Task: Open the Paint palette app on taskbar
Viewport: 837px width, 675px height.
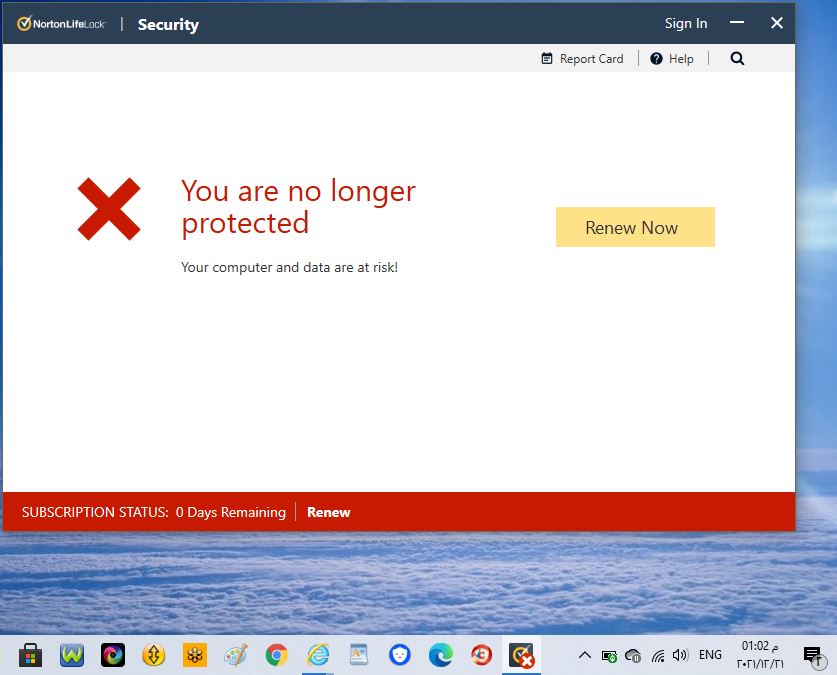Action: (235, 655)
